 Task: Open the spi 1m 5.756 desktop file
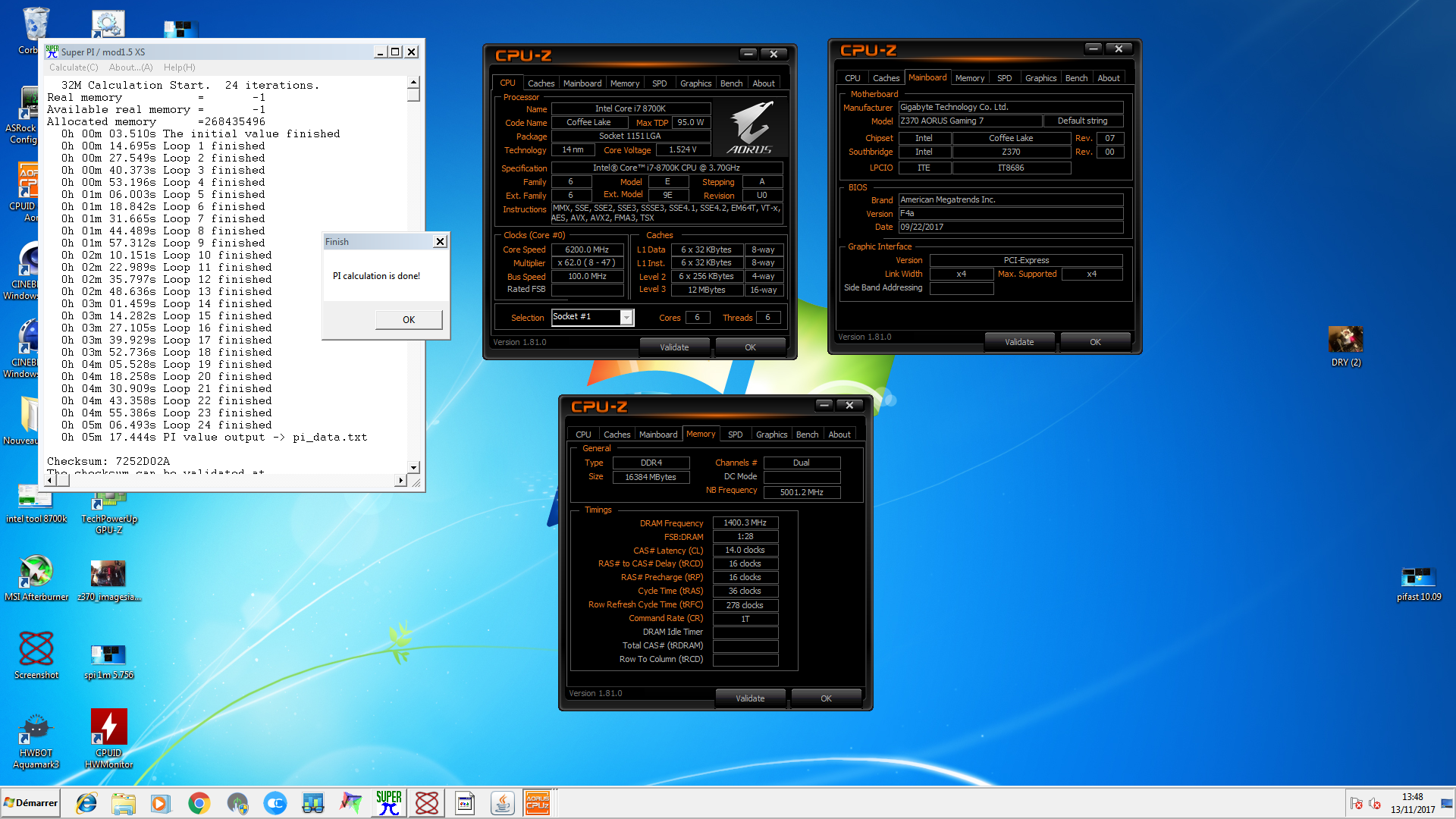point(108,661)
